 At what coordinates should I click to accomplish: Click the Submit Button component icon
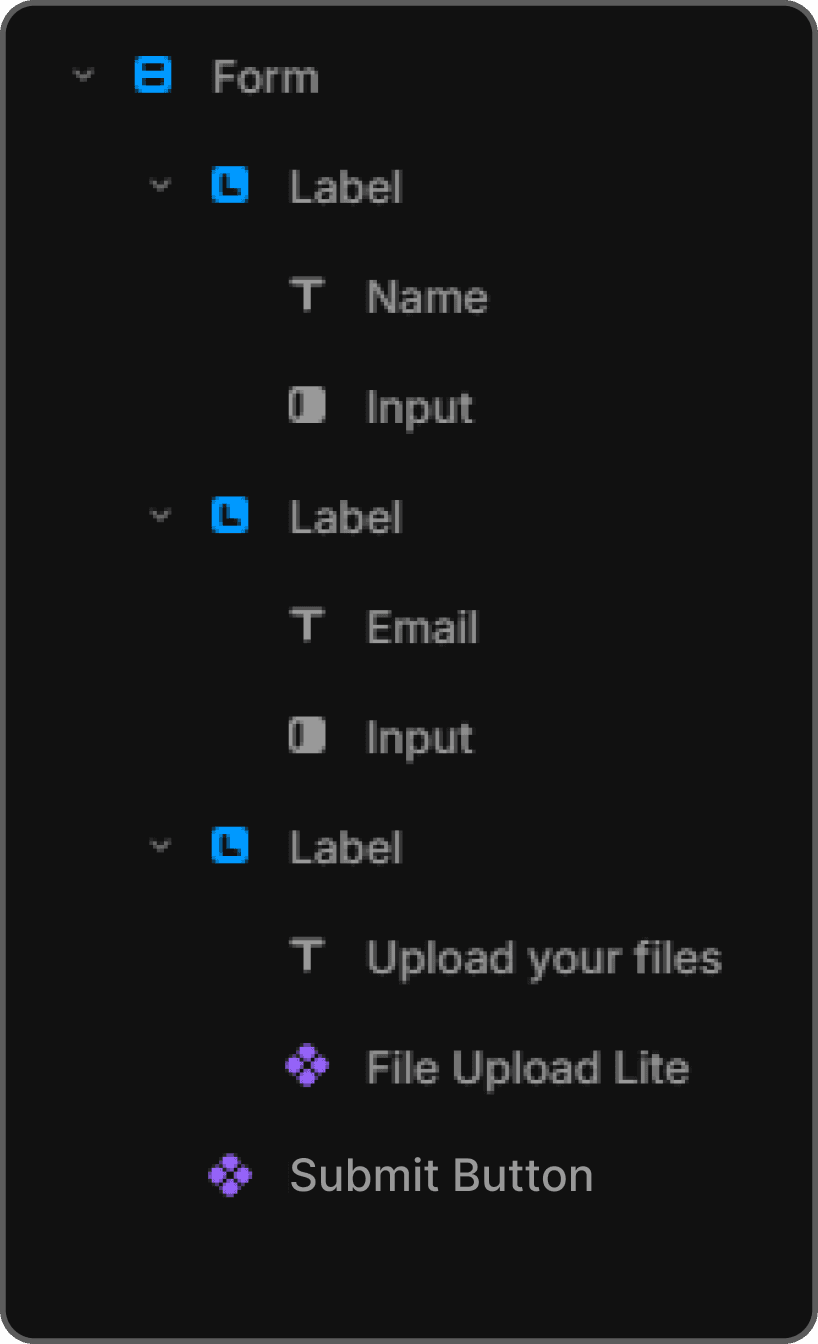229,1175
